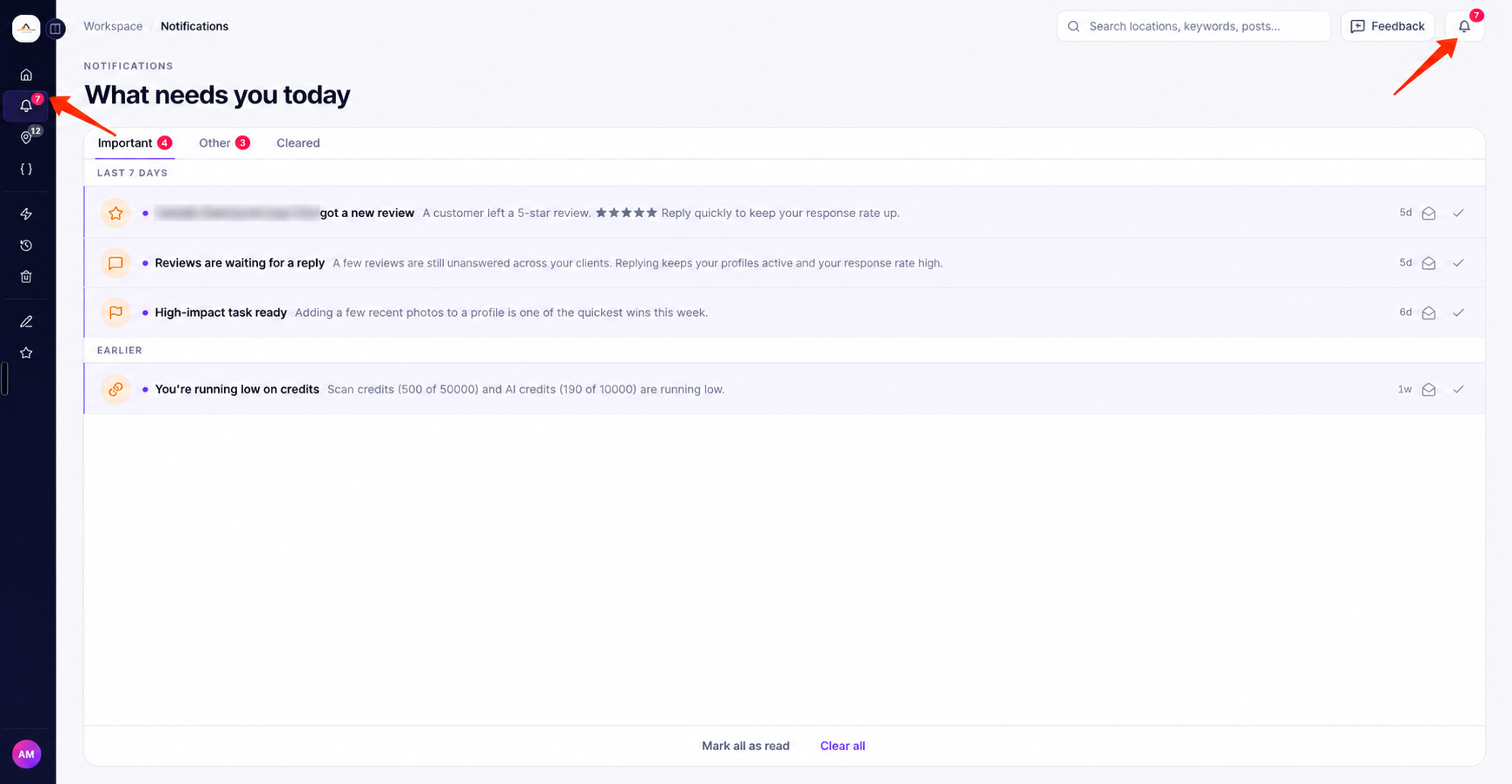This screenshot has height=784, width=1512.
Task: Click Mark all as read
Action: 745,746
